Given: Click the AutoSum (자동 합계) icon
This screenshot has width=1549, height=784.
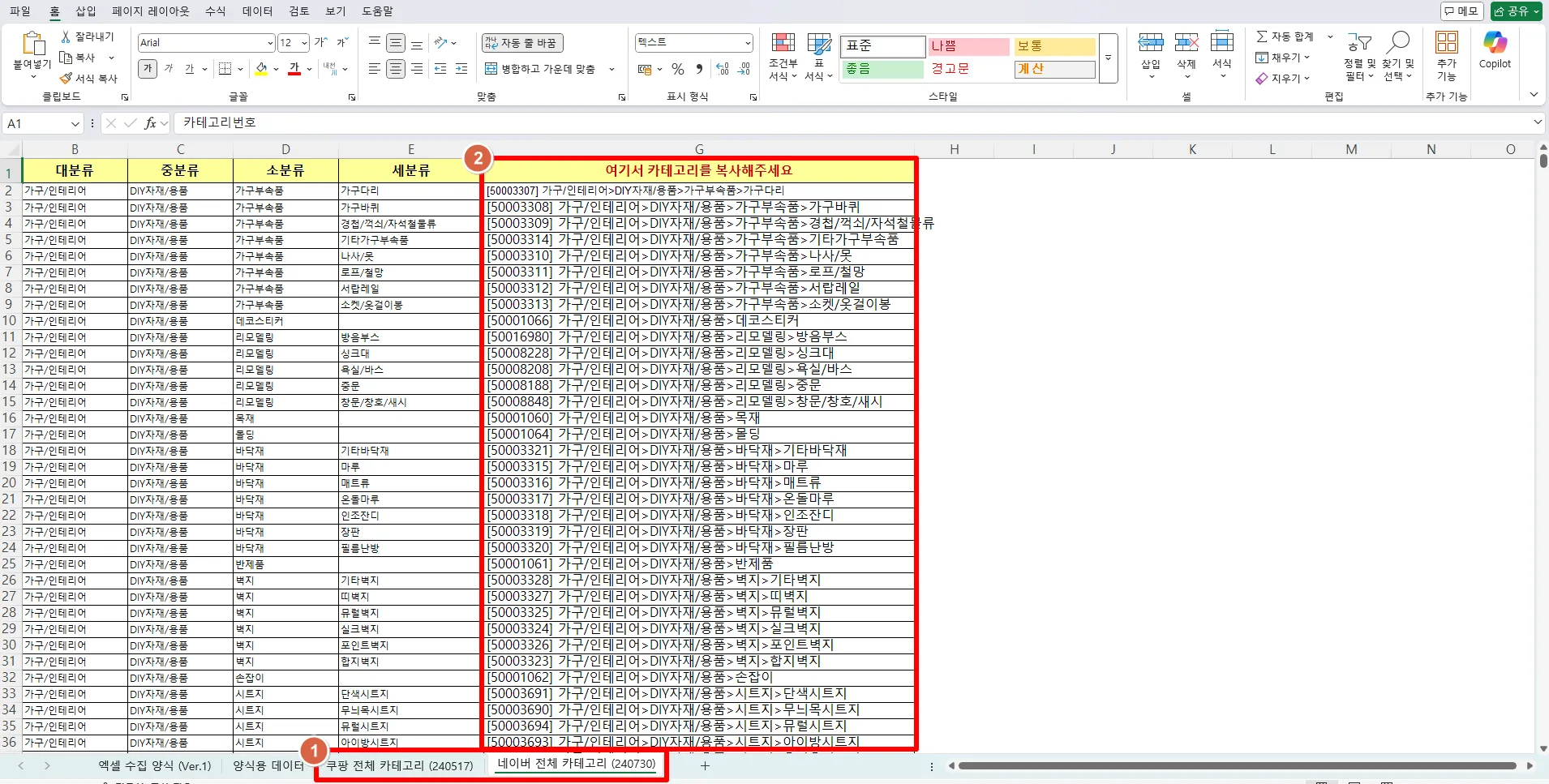Looking at the screenshot, I should point(1262,36).
